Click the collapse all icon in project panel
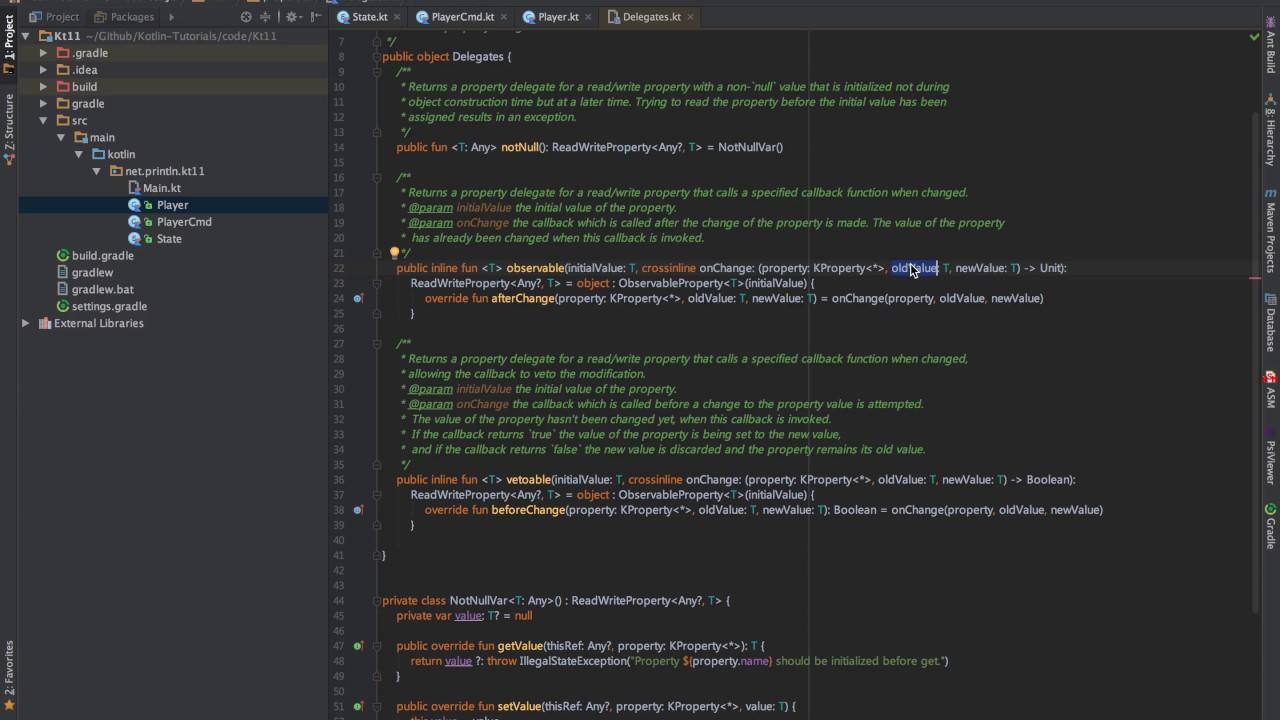1280x720 pixels. (x=266, y=17)
